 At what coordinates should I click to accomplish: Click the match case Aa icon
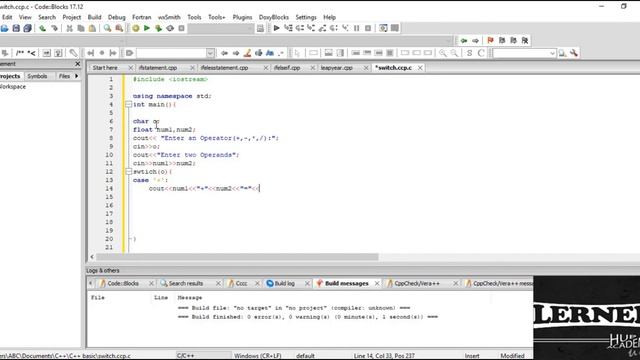270,53
